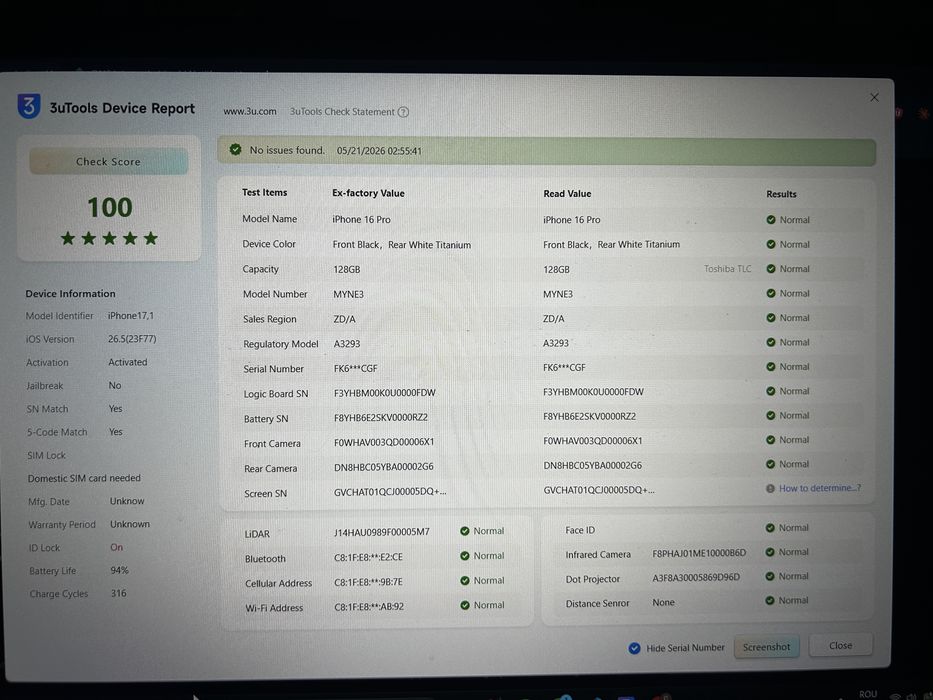Click Normal status icon for Distance Sensor
Viewport: 933px width, 700px height.
[x=770, y=600]
